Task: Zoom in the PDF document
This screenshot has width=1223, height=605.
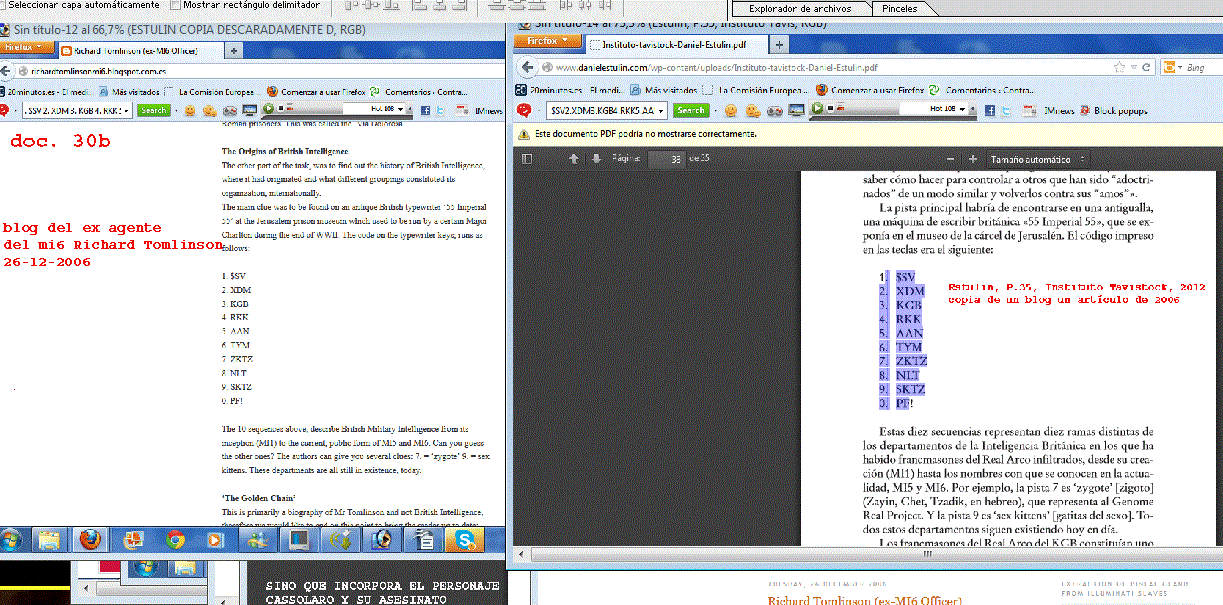Action: (x=972, y=159)
